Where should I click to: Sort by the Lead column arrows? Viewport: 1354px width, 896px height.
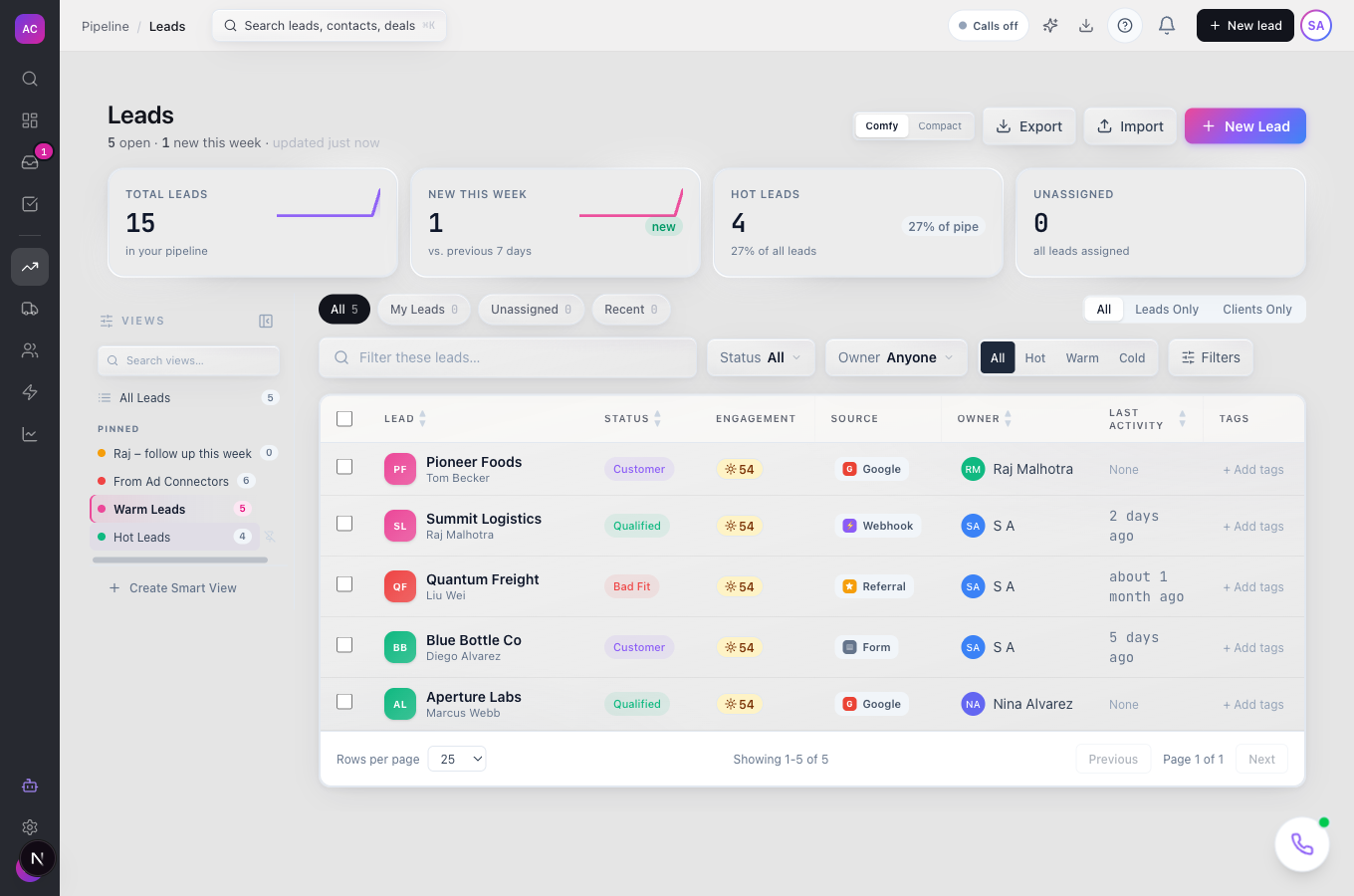coord(422,419)
